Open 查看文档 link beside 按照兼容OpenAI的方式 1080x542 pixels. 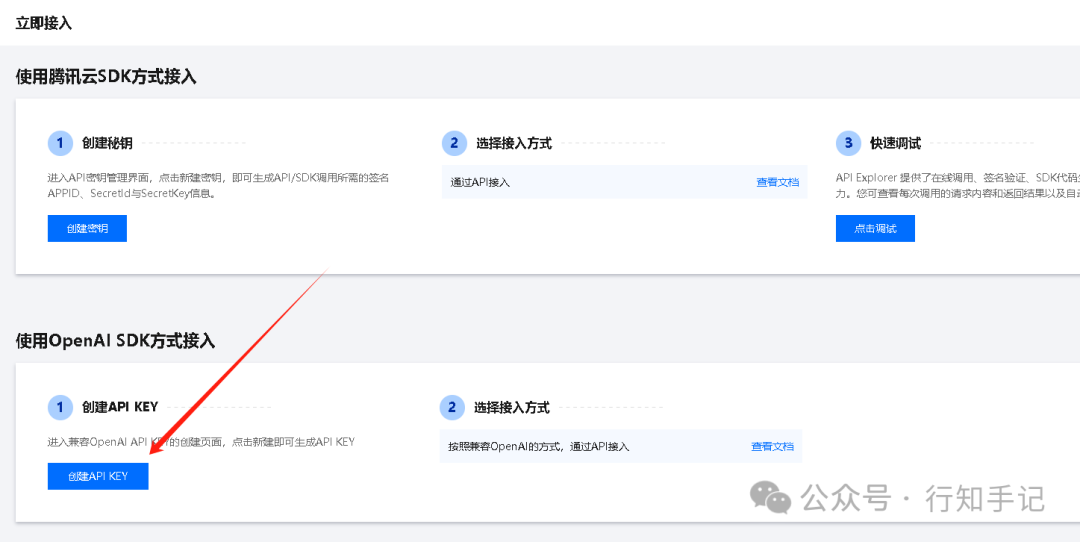point(772,446)
